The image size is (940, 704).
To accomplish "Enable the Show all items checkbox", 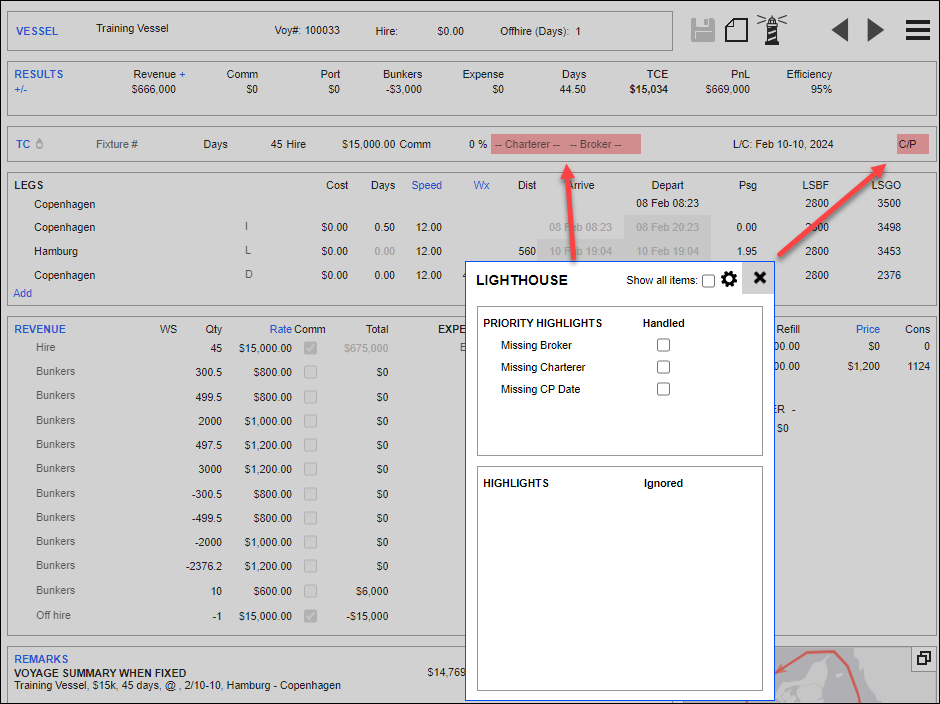I will [x=708, y=281].
